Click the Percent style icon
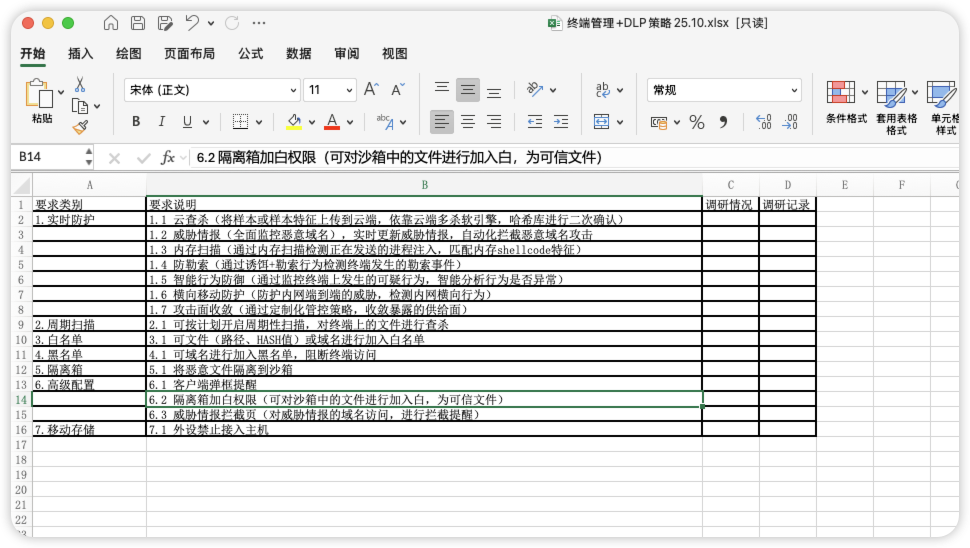 point(697,122)
